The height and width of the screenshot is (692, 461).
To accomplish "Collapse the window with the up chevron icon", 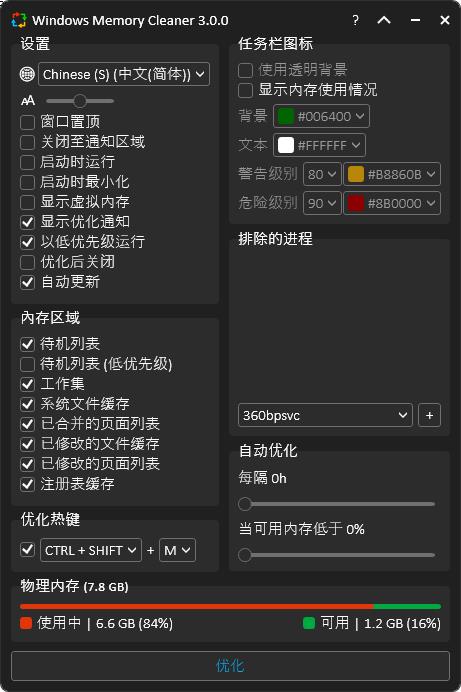I will pos(384,20).
